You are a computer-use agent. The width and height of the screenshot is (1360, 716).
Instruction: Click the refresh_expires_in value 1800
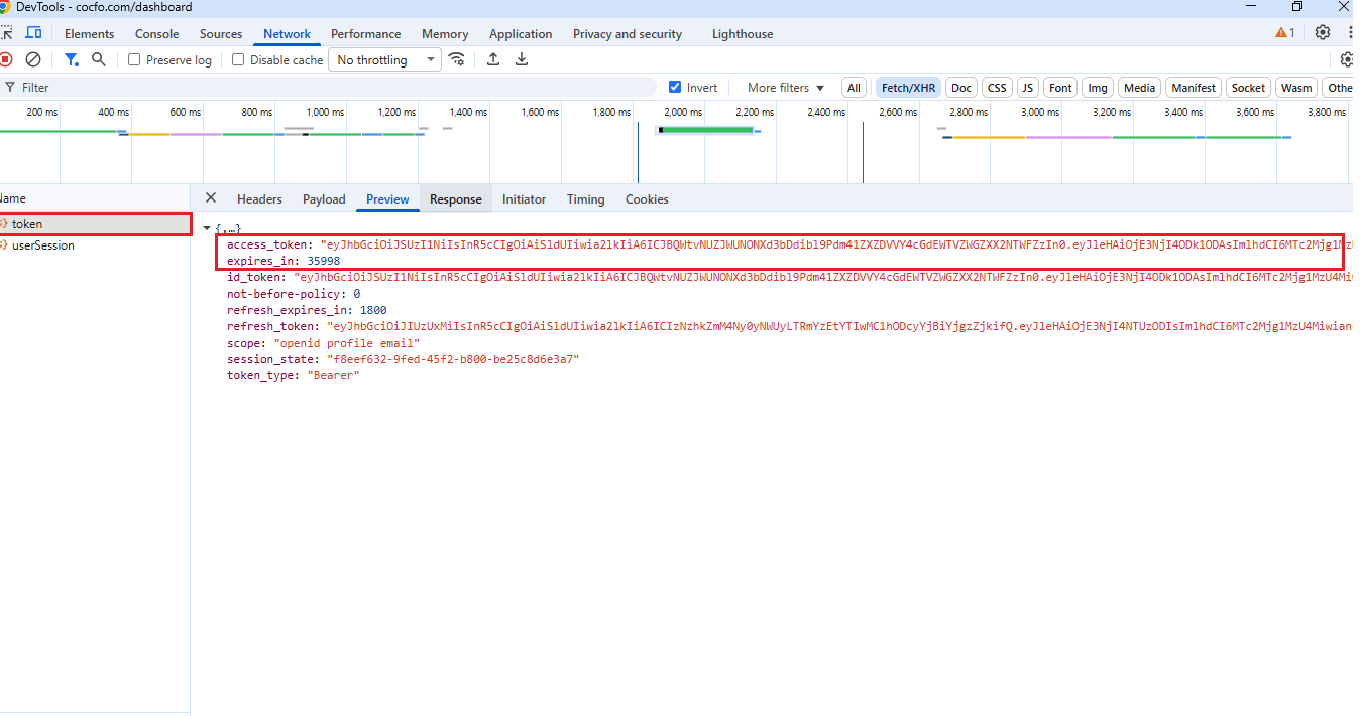coord(373,310)
